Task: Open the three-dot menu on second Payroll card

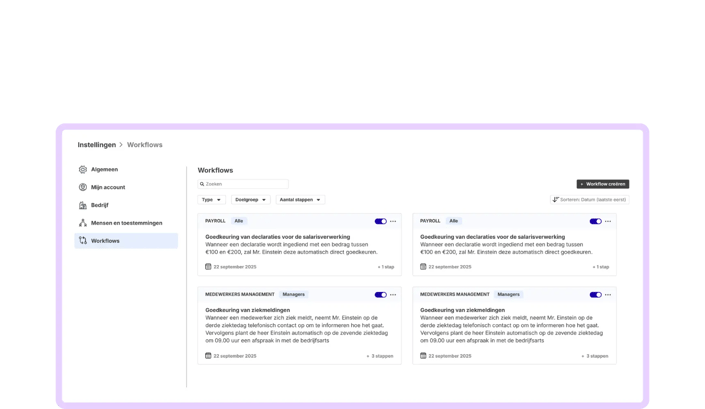Action: point(608,221)
